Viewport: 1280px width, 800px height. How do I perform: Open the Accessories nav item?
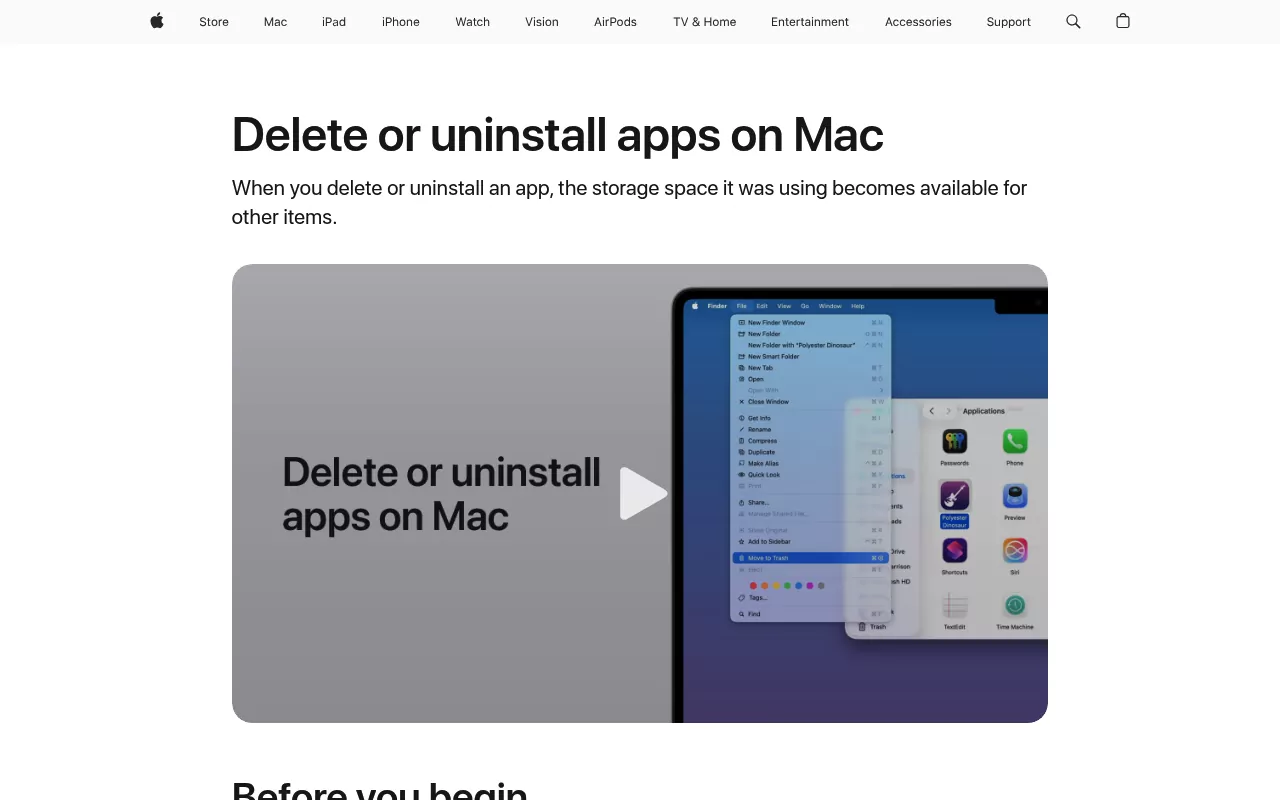(918, 22)
